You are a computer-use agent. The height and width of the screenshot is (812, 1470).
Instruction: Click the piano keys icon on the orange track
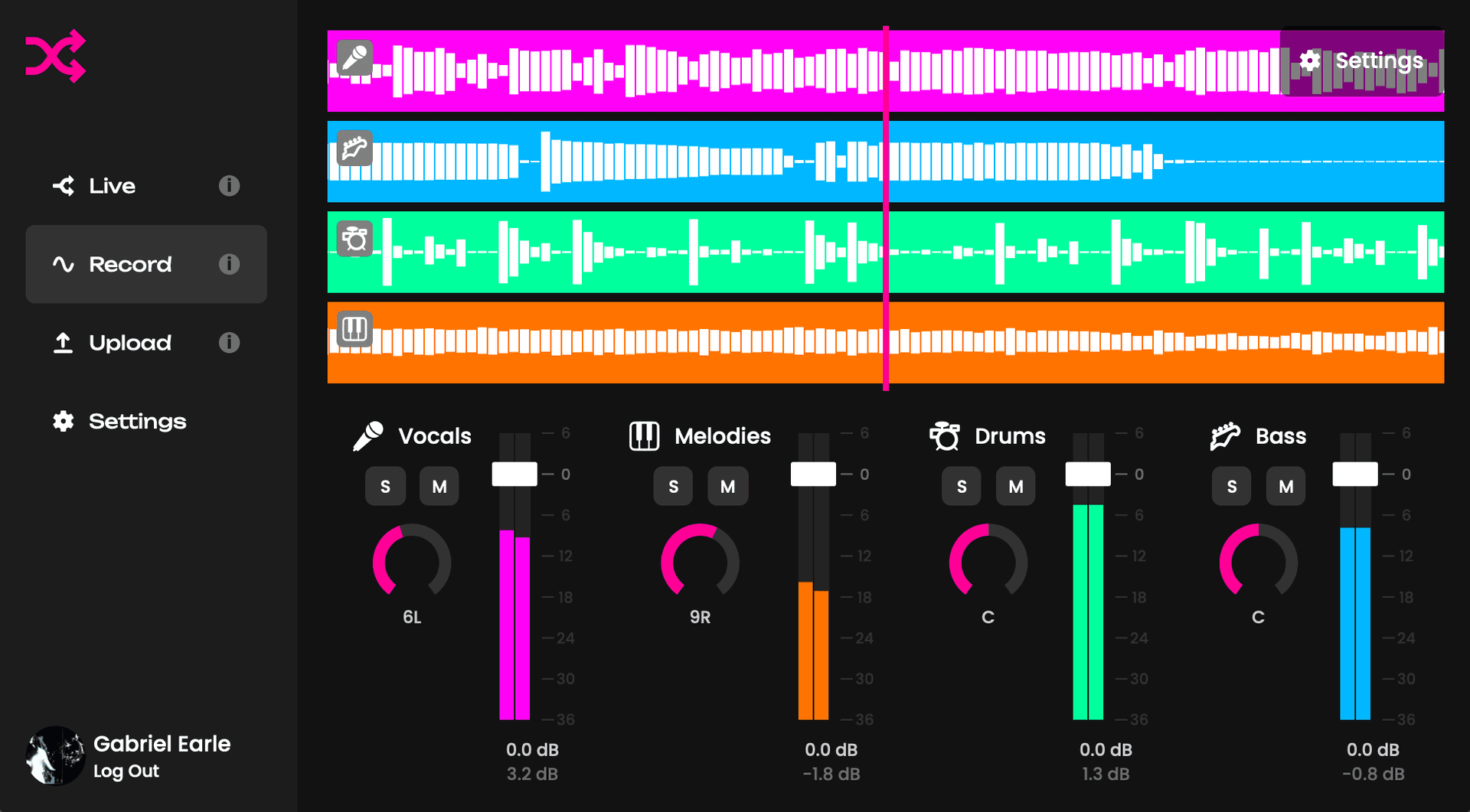(x=353, y=329)
